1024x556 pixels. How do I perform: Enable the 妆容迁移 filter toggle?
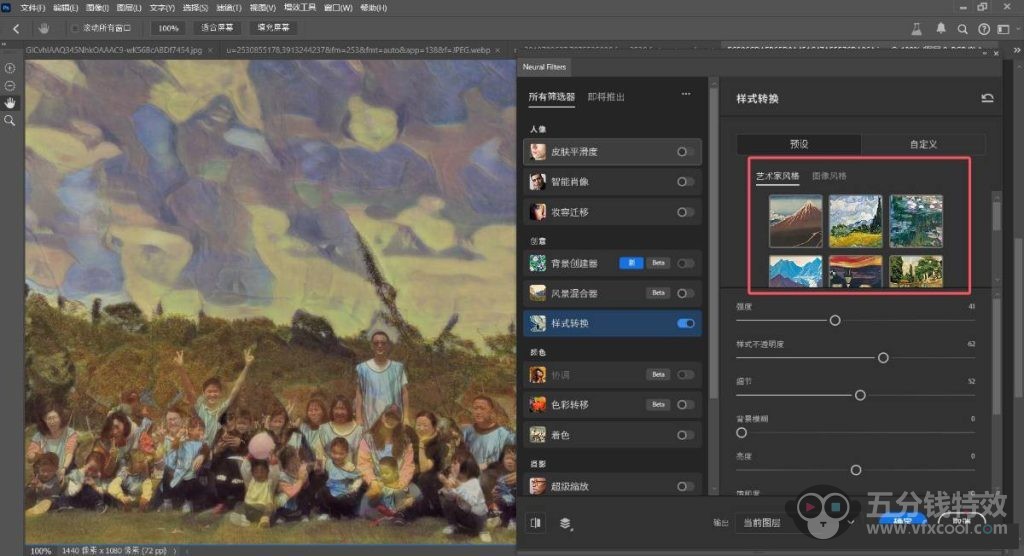685,212
